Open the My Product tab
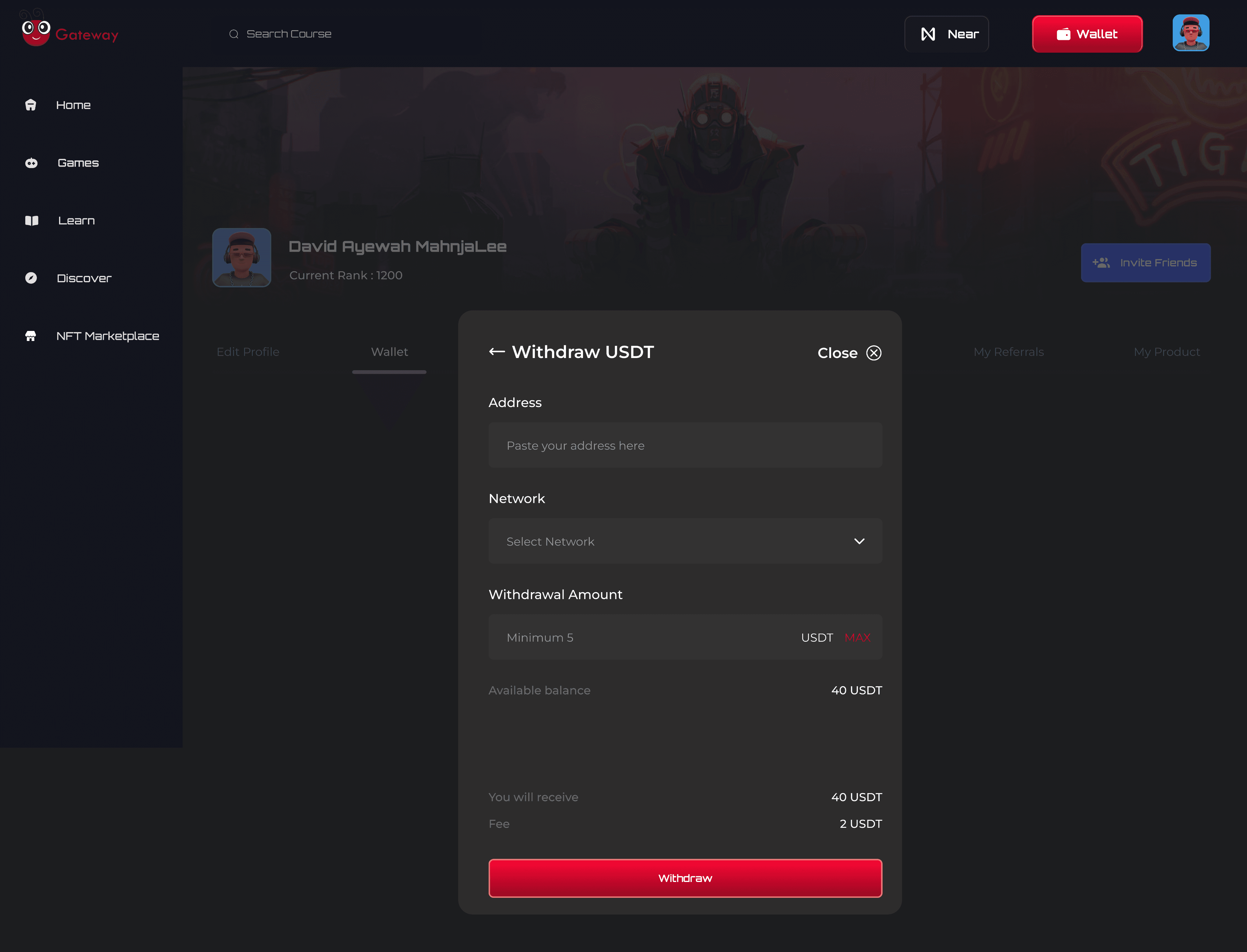The height and width of the screenshot is (952, 1247). coord(1167,352)
